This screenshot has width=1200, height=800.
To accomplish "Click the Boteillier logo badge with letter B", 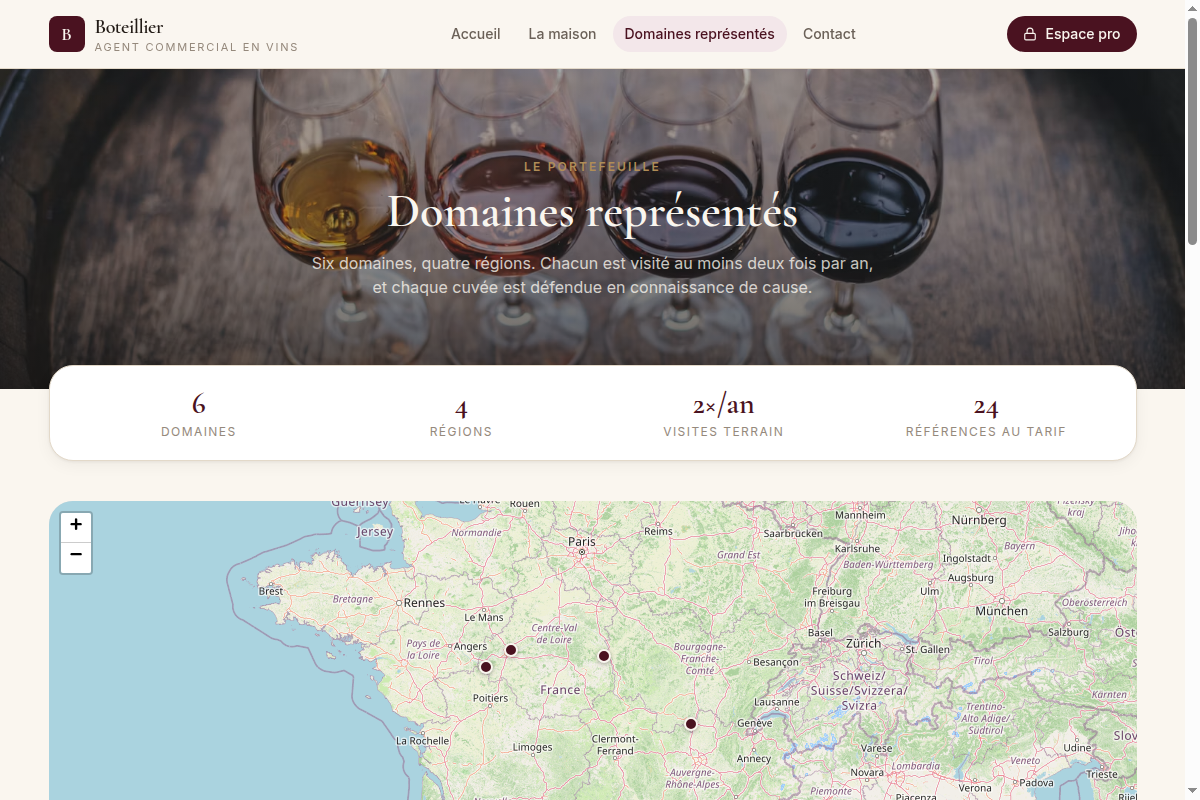I will 67,34.
